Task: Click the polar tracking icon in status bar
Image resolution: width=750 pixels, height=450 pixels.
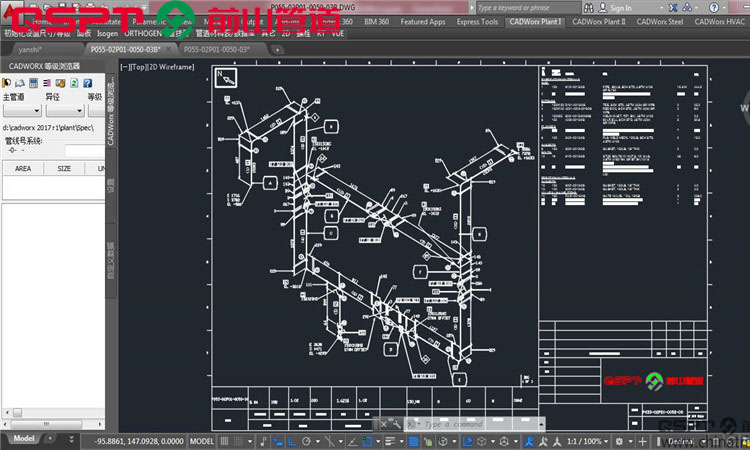Action: click(x=306, y=441)
